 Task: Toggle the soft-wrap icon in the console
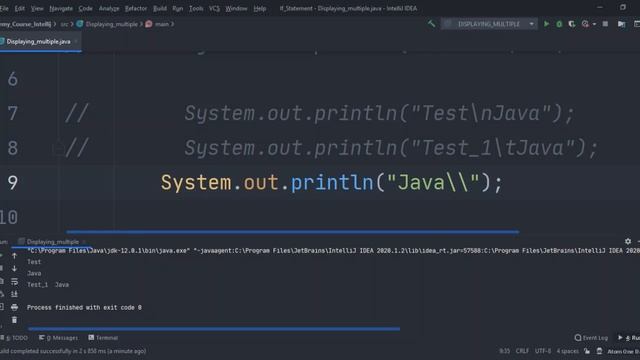(x=14, y=281)
